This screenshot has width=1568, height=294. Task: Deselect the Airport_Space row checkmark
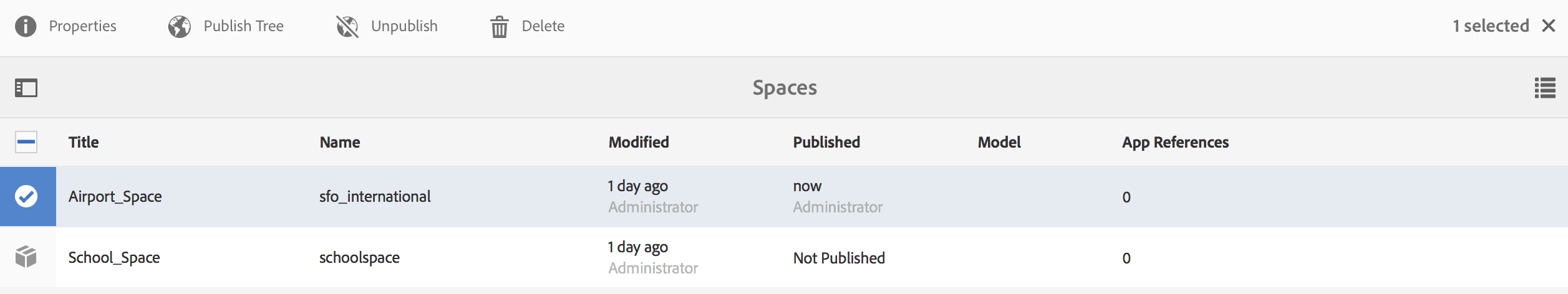(26, 196)
